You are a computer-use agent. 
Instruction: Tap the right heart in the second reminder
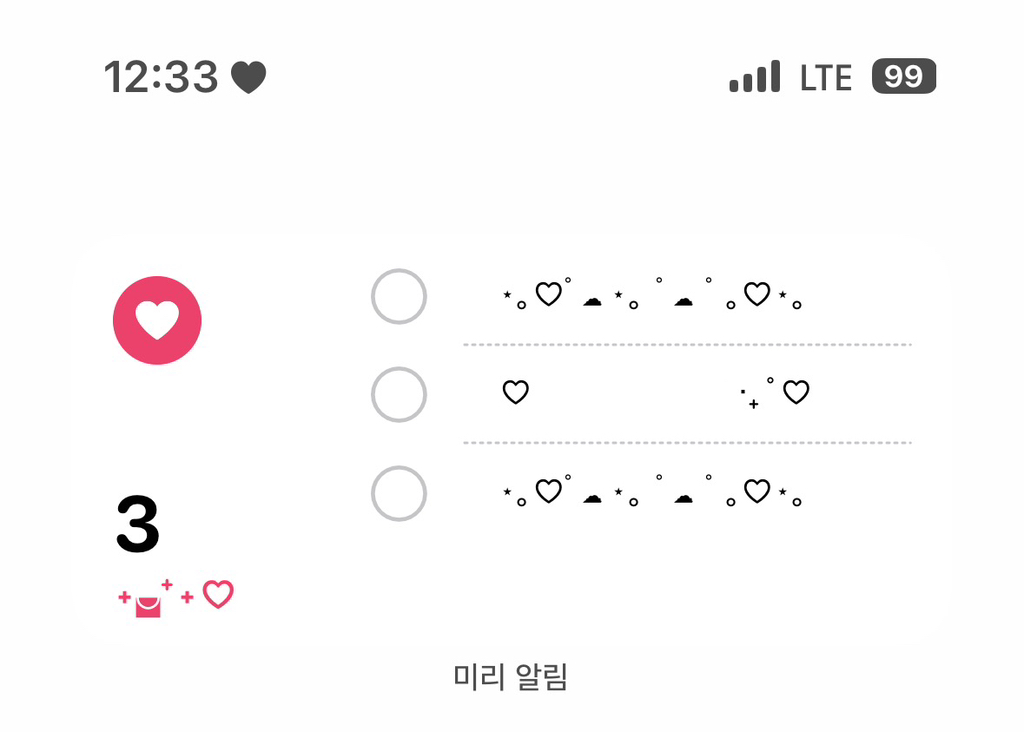point(796,392)
